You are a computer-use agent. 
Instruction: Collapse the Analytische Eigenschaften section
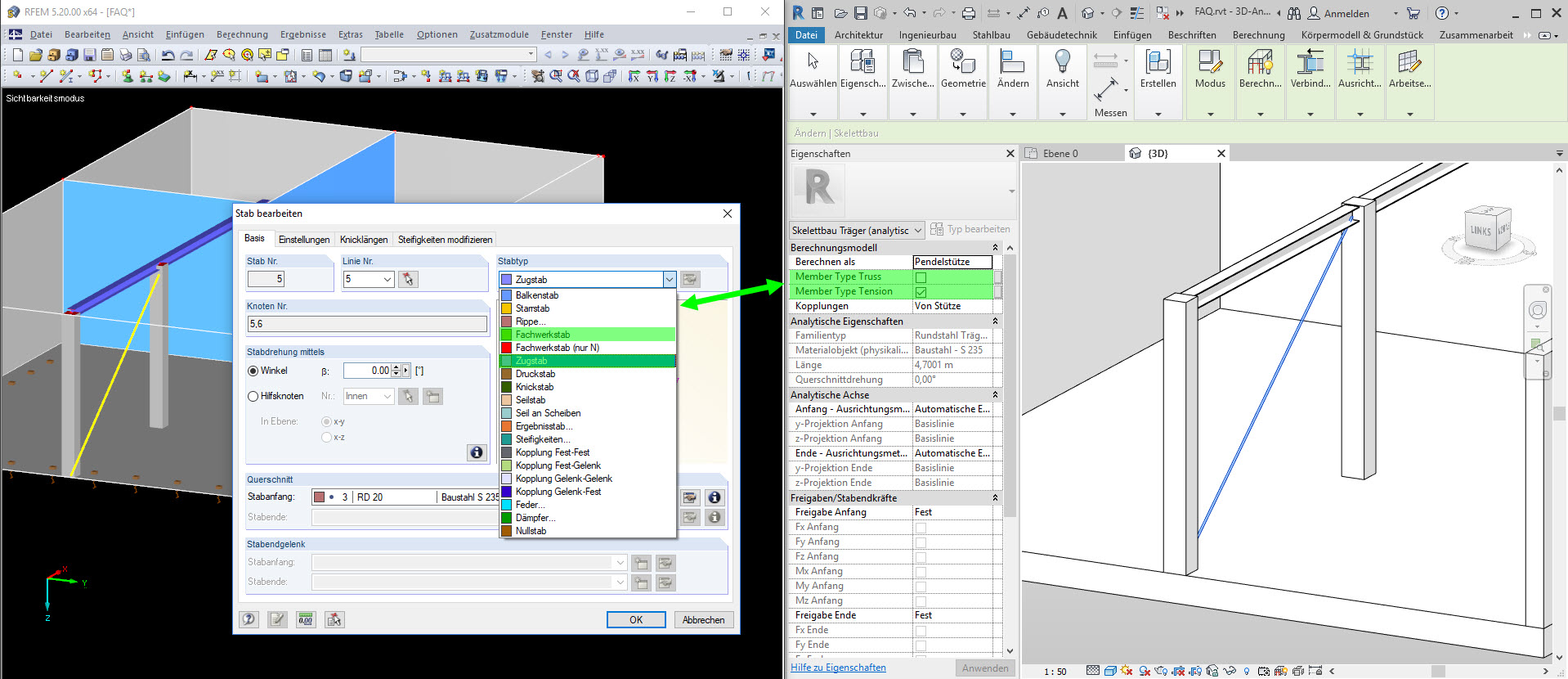pyautogui.click(x=995, y=322)
